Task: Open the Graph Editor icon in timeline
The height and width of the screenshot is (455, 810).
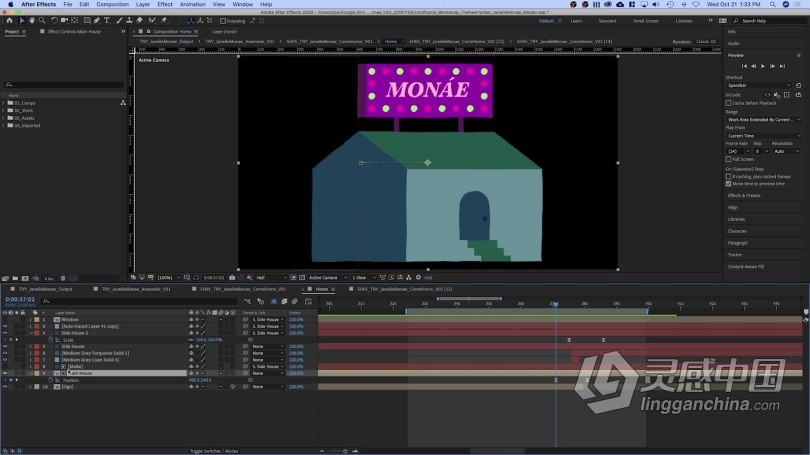Action: click(x=308, y=302)
